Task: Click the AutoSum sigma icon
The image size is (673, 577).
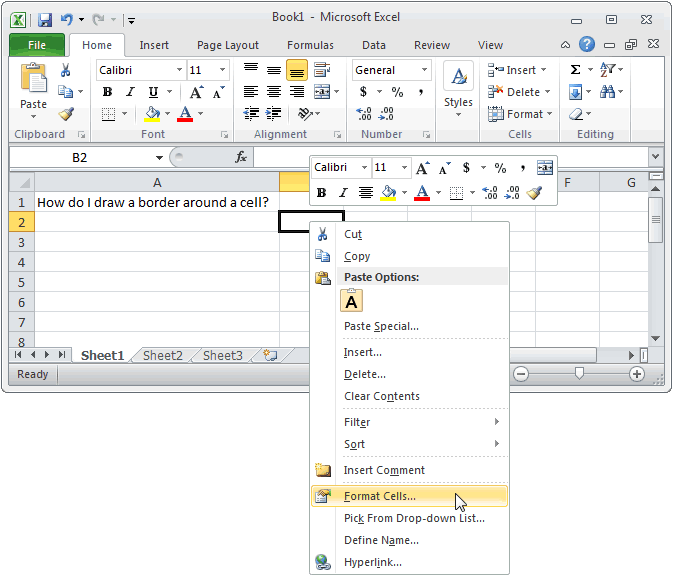Action: click(576, 70)
